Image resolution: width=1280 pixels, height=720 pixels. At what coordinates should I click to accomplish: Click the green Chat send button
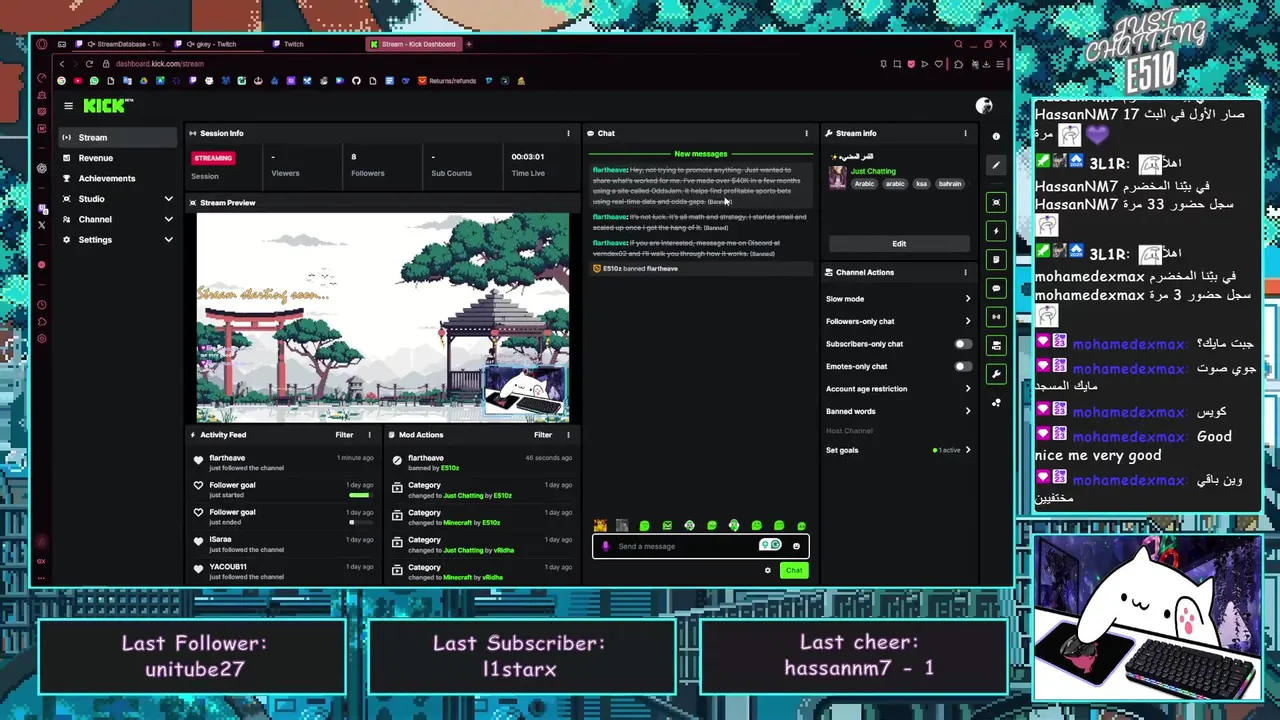coord(794,570)
